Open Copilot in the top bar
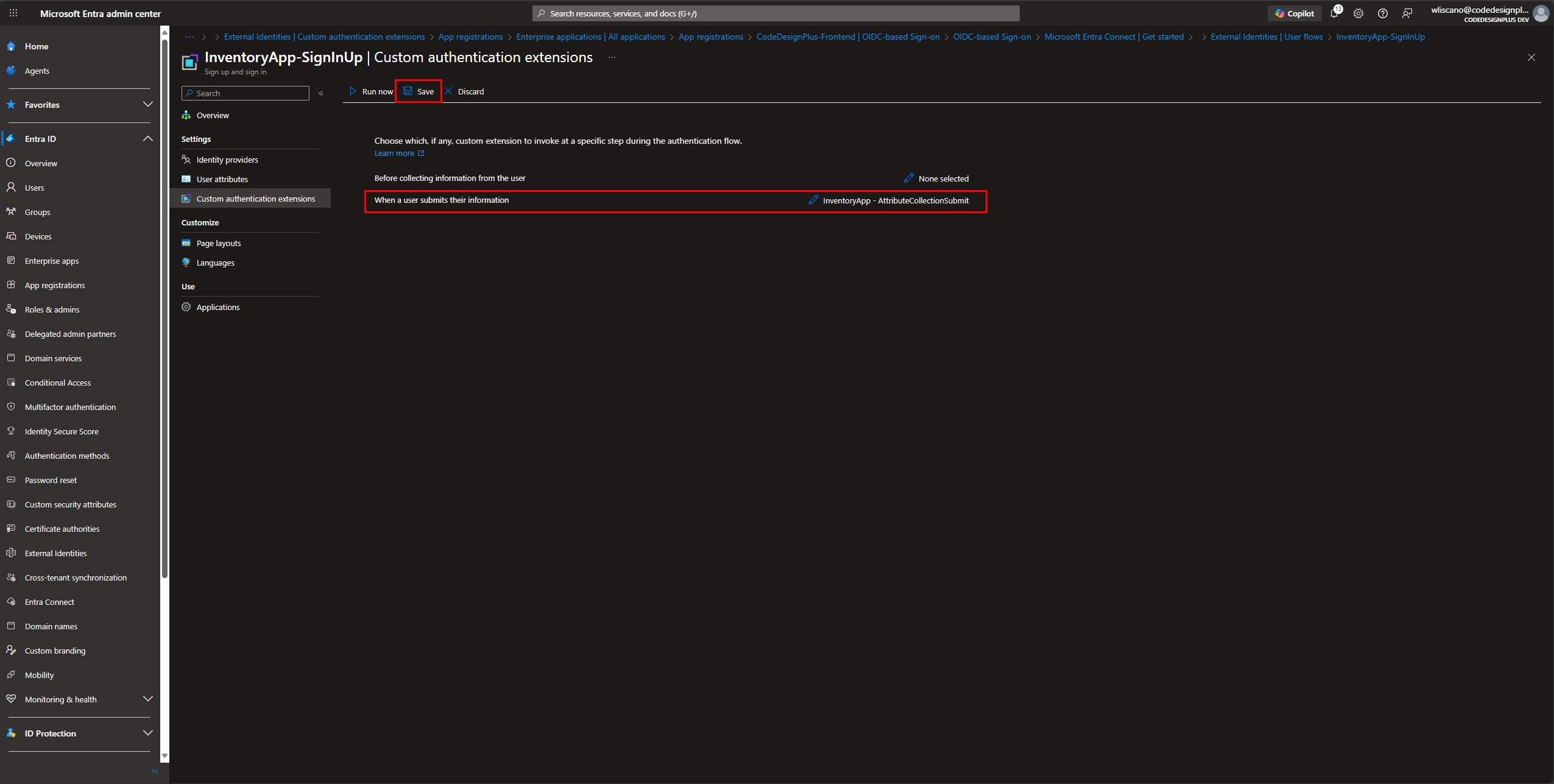The image size is (1554, 784). [1294, 13]
